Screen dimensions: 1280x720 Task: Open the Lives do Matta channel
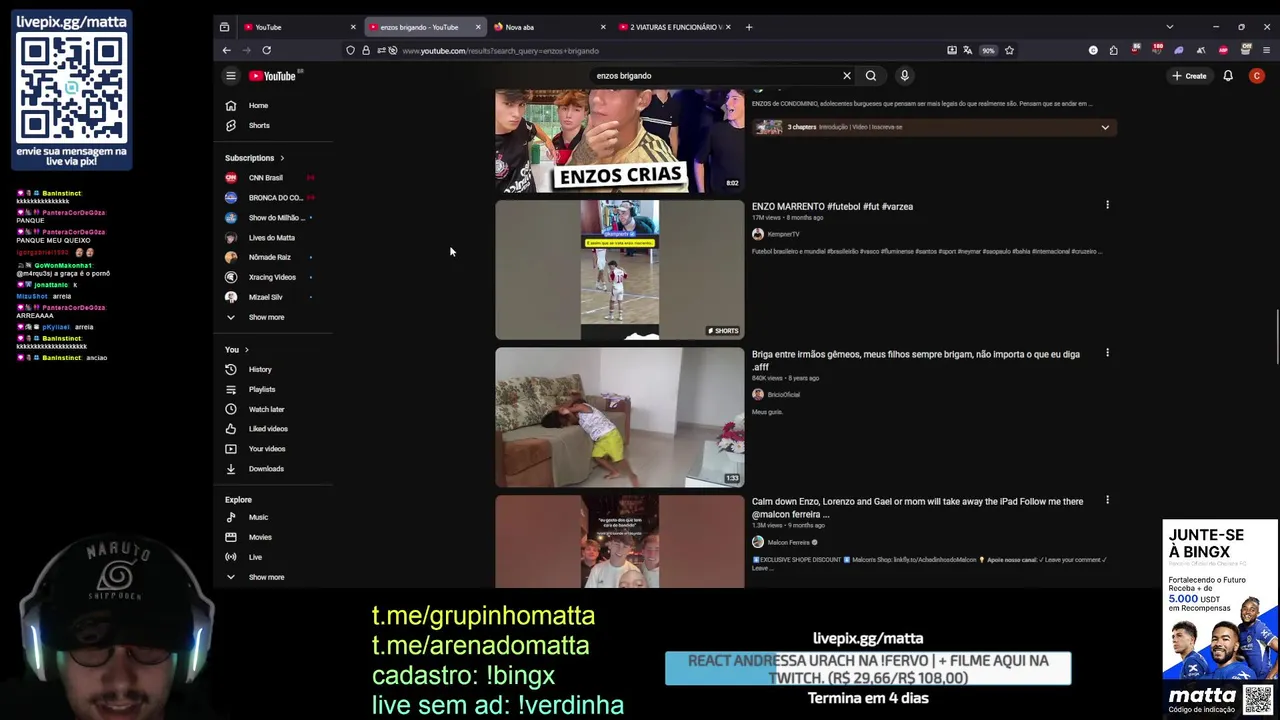[272, 238]
